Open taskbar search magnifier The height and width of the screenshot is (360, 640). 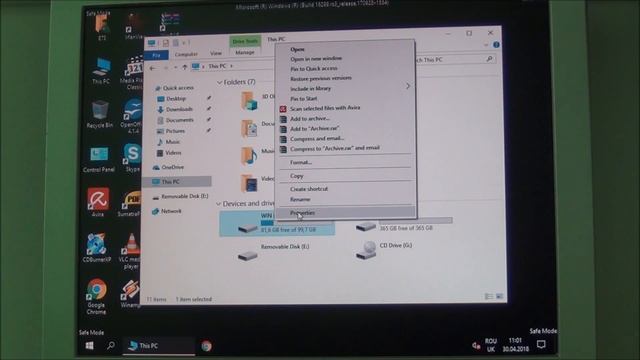click(x=111, y=345)
